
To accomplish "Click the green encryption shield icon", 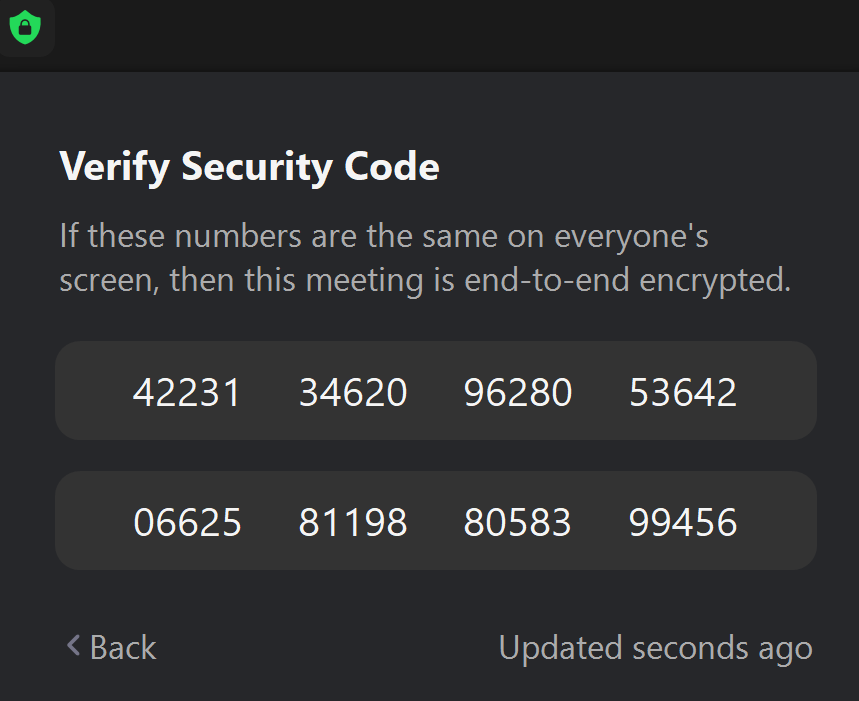I will click(25, 28).
